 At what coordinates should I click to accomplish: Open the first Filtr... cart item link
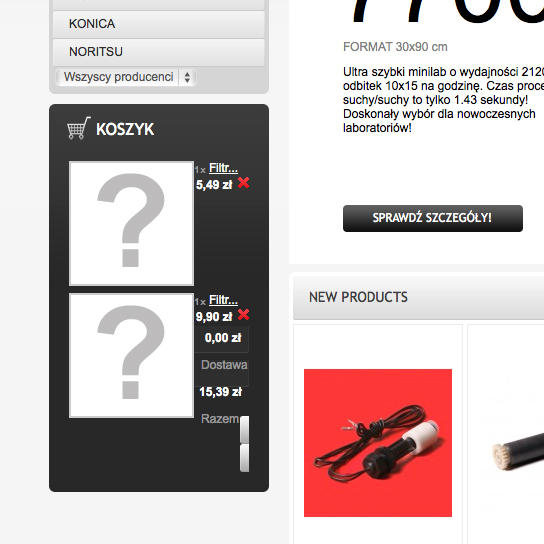pyautogui.click(x=223, y=168)
